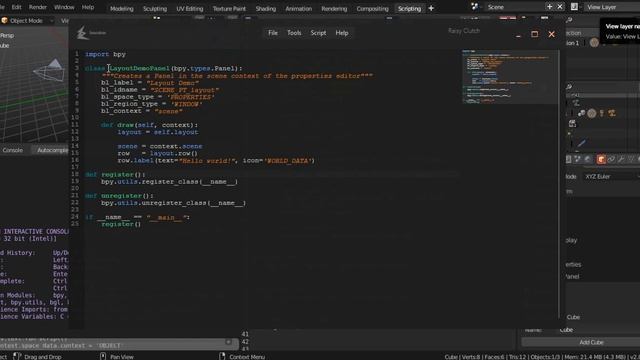640x360 pixels.
Task: Select the World properties tab icon
Action: tap(588, 159)
